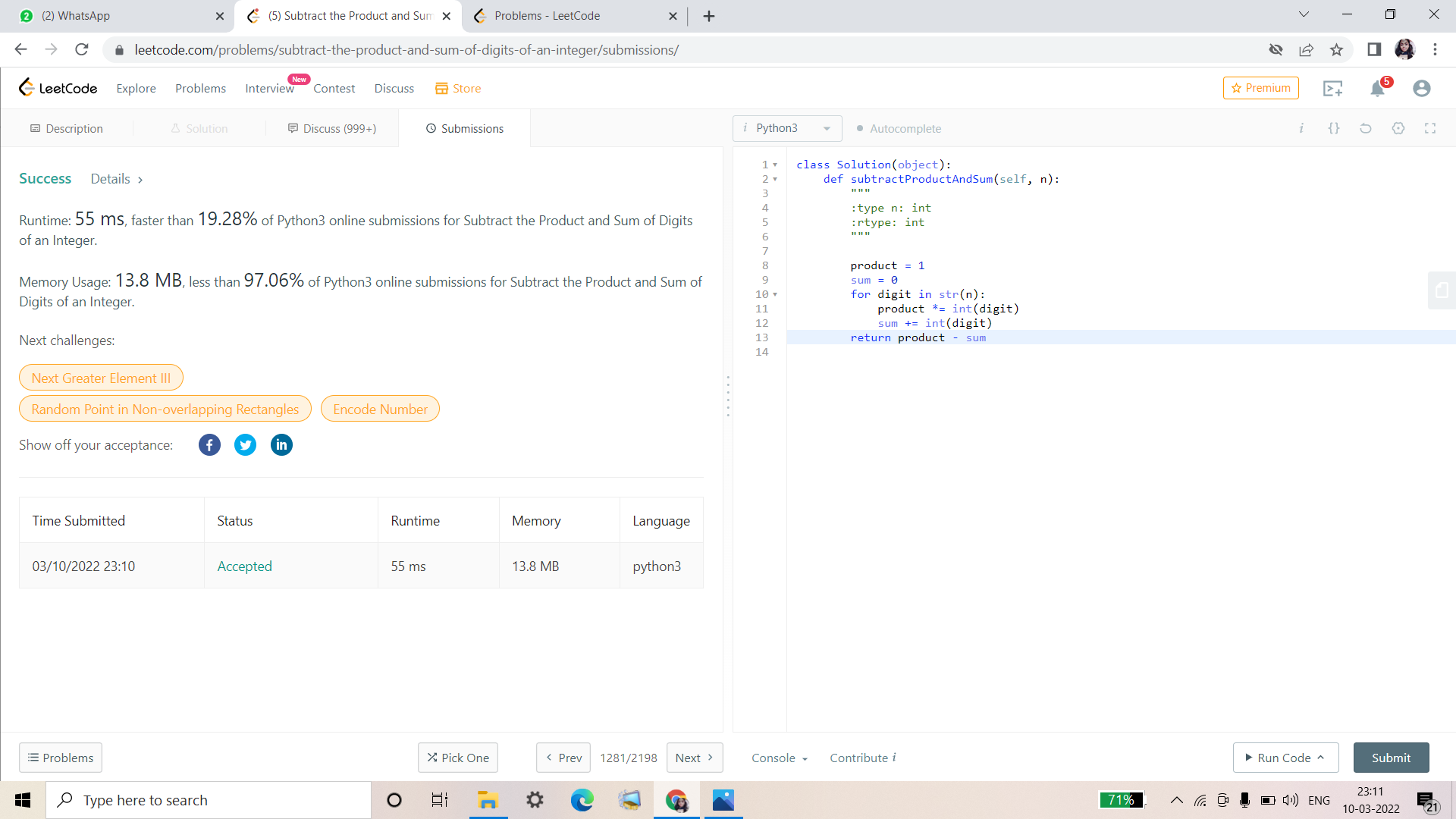Screen dimensions: 1456x819
Task: Bookmark this page with the star icon
Action: [x=1336, y=50]
